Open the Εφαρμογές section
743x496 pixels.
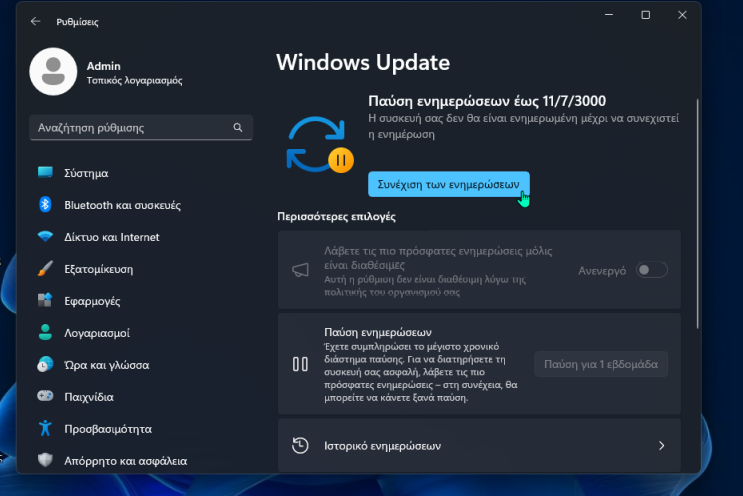coord(92,301)
